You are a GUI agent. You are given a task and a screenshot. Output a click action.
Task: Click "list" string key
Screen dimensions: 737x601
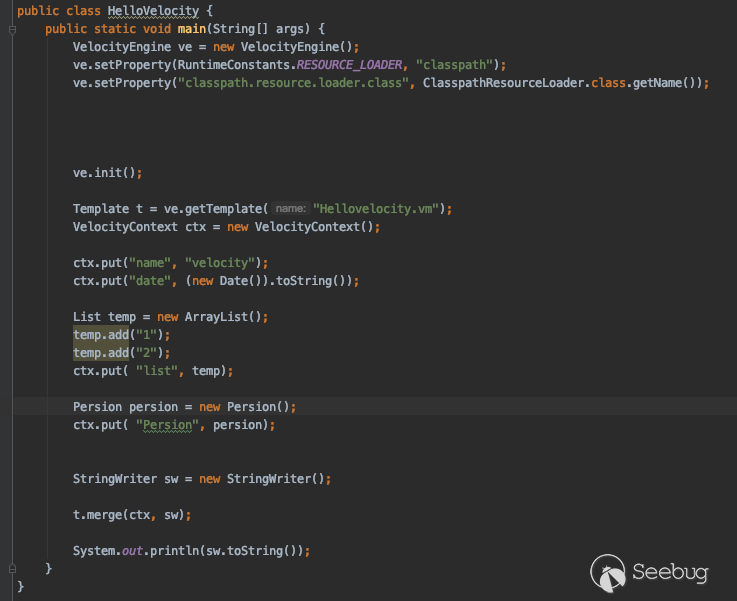[157, 371]
